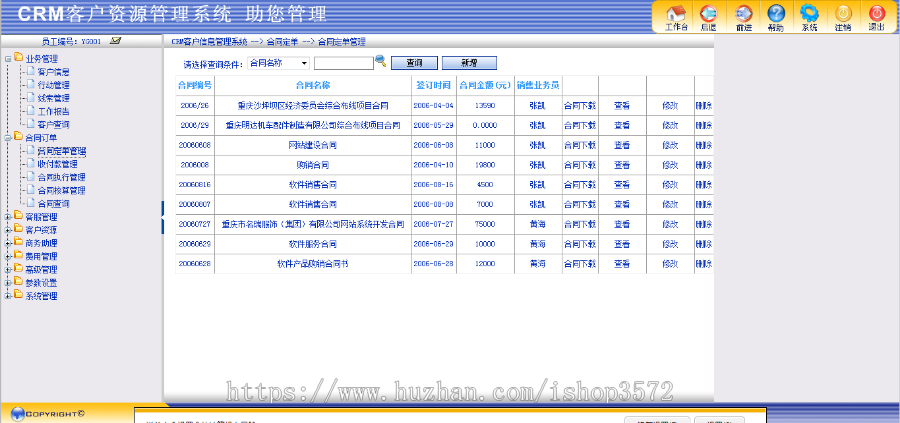Click the date cell 2006-04-10
This screenshot has width=900, height=423.
433,165
